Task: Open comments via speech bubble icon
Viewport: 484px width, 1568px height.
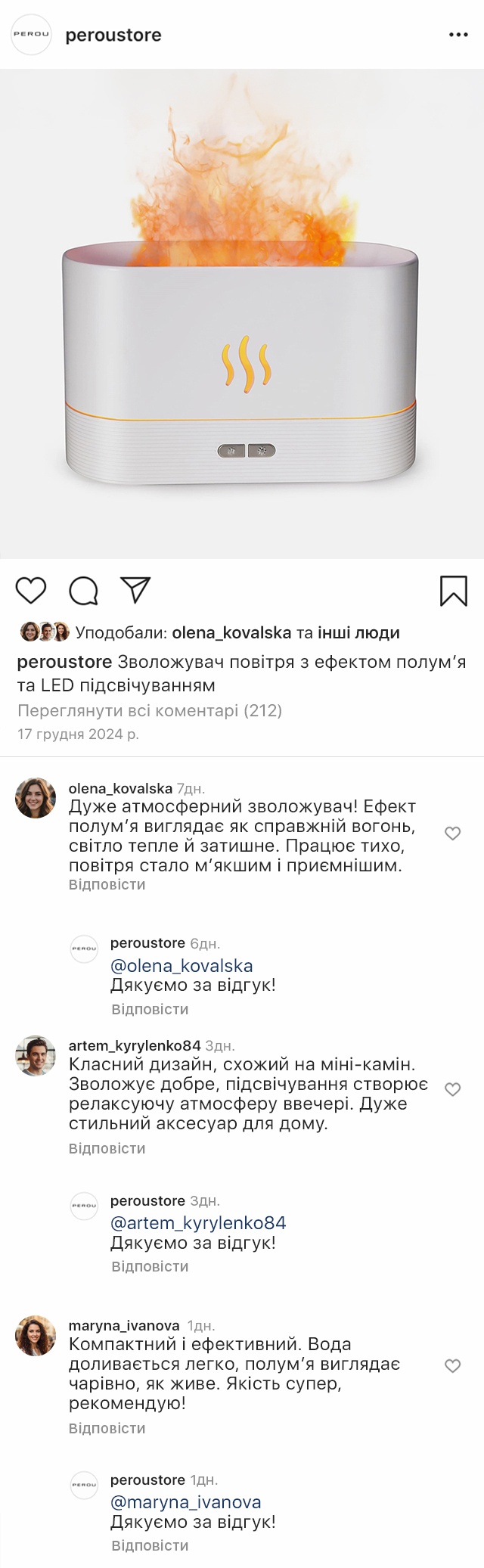Action: [83, 591]
